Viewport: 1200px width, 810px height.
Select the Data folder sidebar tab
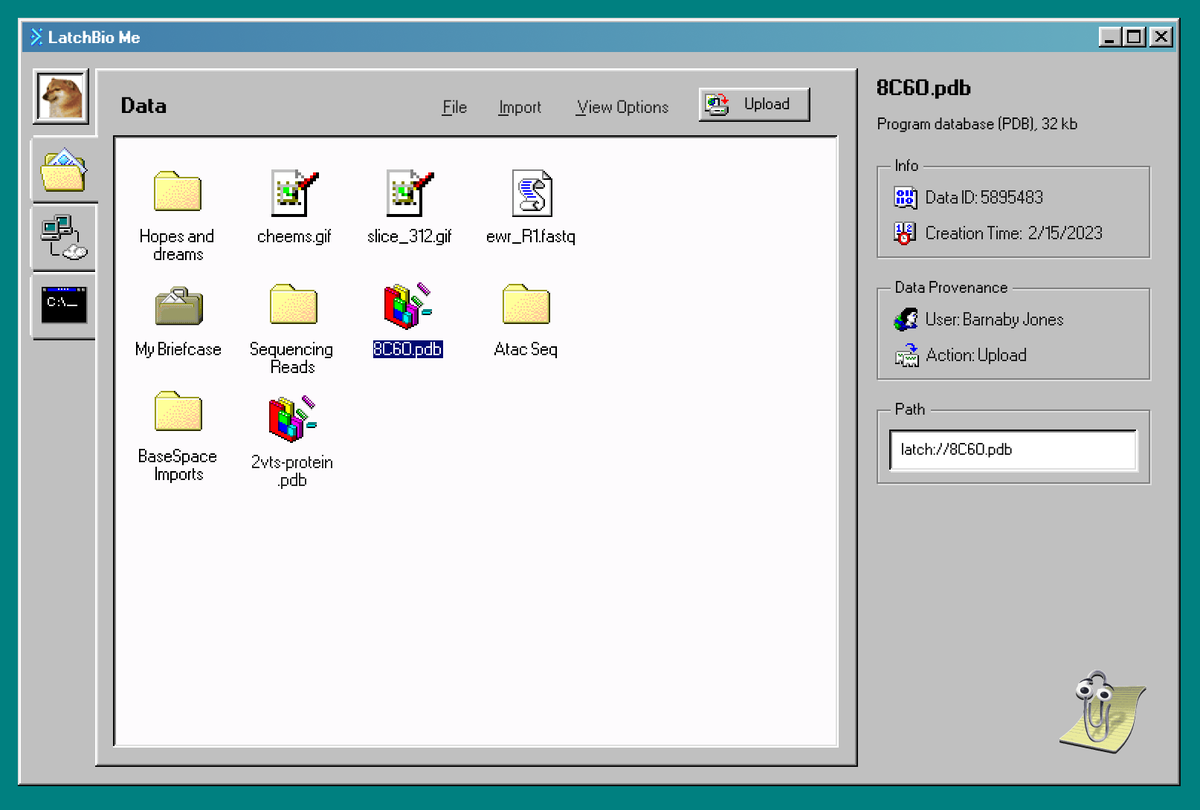[x=64, y=170]
